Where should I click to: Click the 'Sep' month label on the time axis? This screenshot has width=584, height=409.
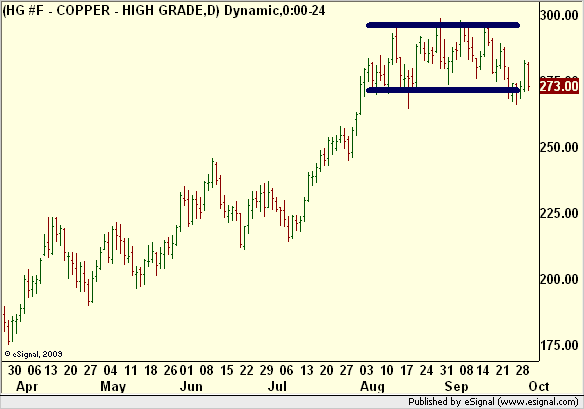pyautogui.click(x=456, y=386)
